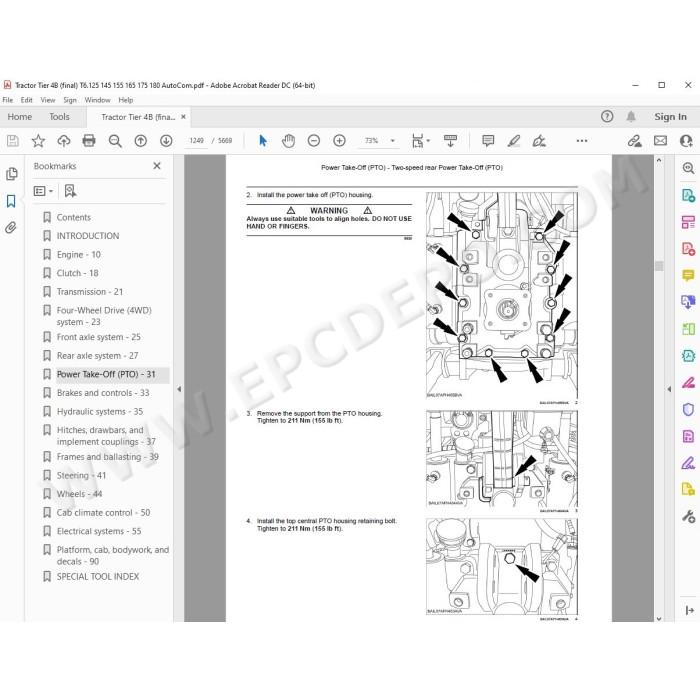Open the page fit options dropdown
This screenshot has height=700, width=700.
click(420, 141)
